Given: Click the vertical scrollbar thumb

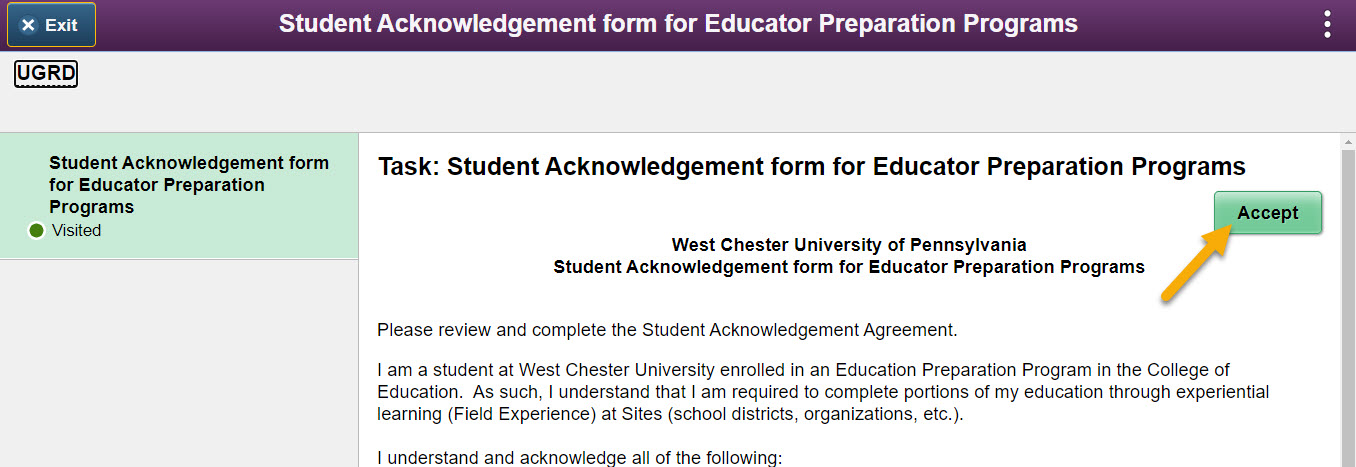Looking at the screenshot, I should [1347, 300].
